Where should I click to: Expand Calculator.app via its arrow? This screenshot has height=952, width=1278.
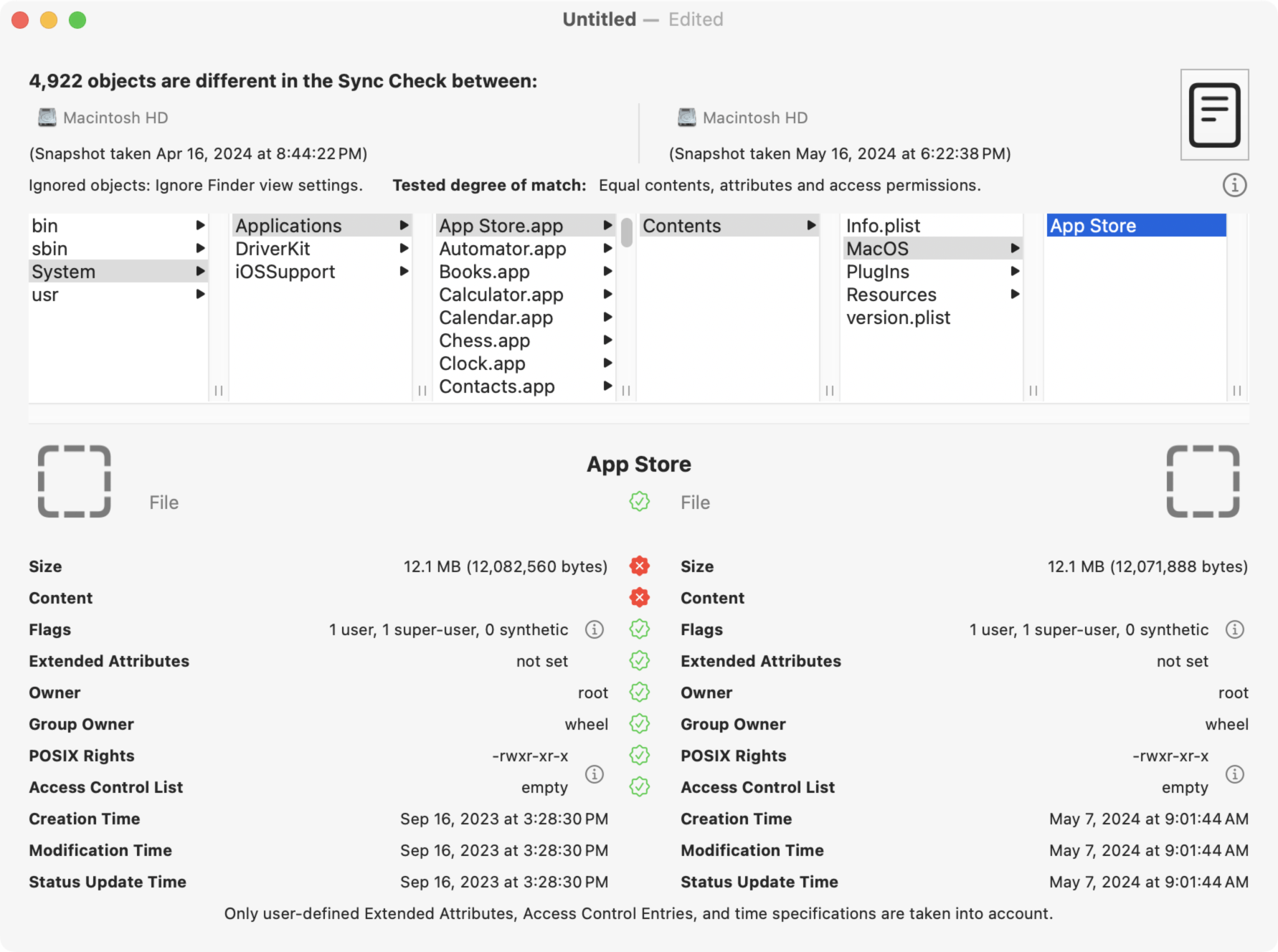coord(608,294)
